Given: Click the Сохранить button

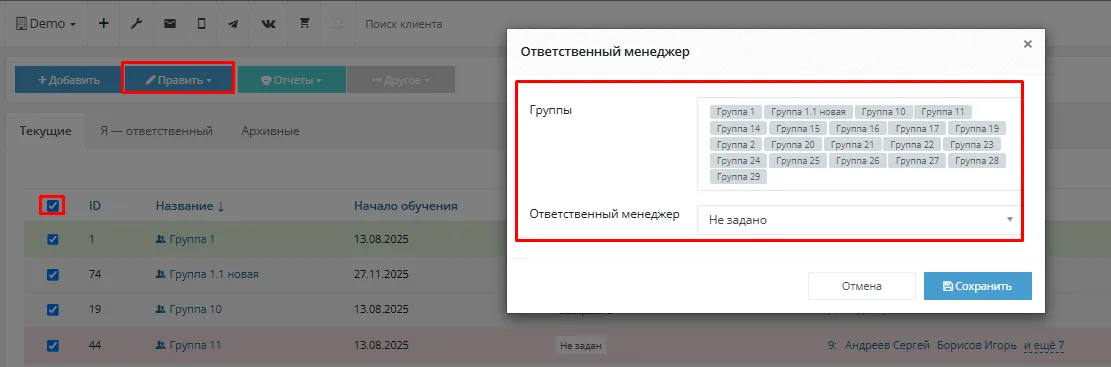Looking at the screenshot, I should click(x=978, y=286).
